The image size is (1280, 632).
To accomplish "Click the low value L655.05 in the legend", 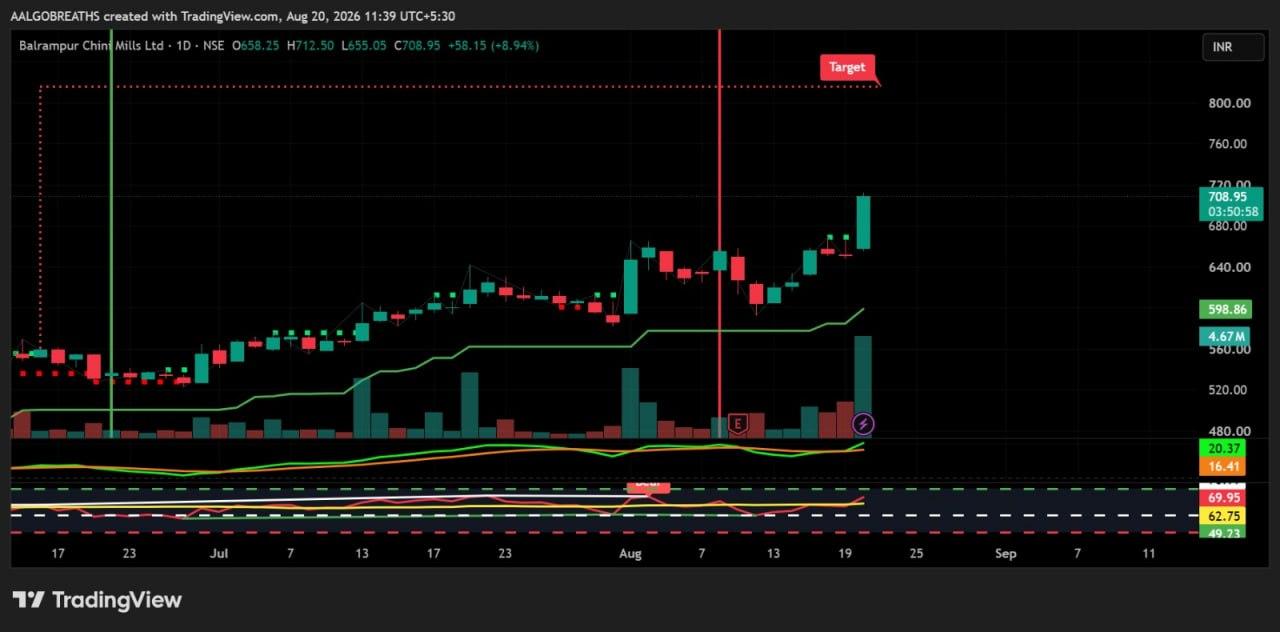I will pyautogui.click(x=363, y=45).
